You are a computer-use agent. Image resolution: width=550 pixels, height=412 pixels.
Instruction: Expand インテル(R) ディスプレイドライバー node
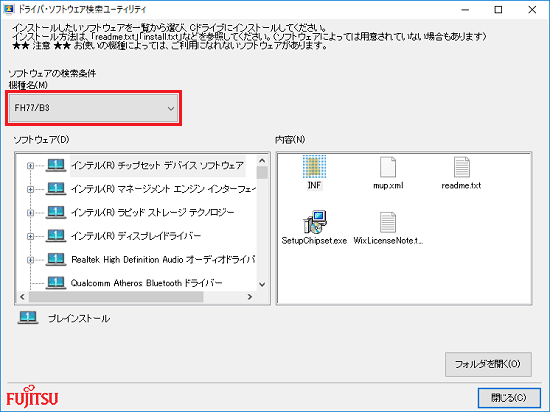click(31, 236)
